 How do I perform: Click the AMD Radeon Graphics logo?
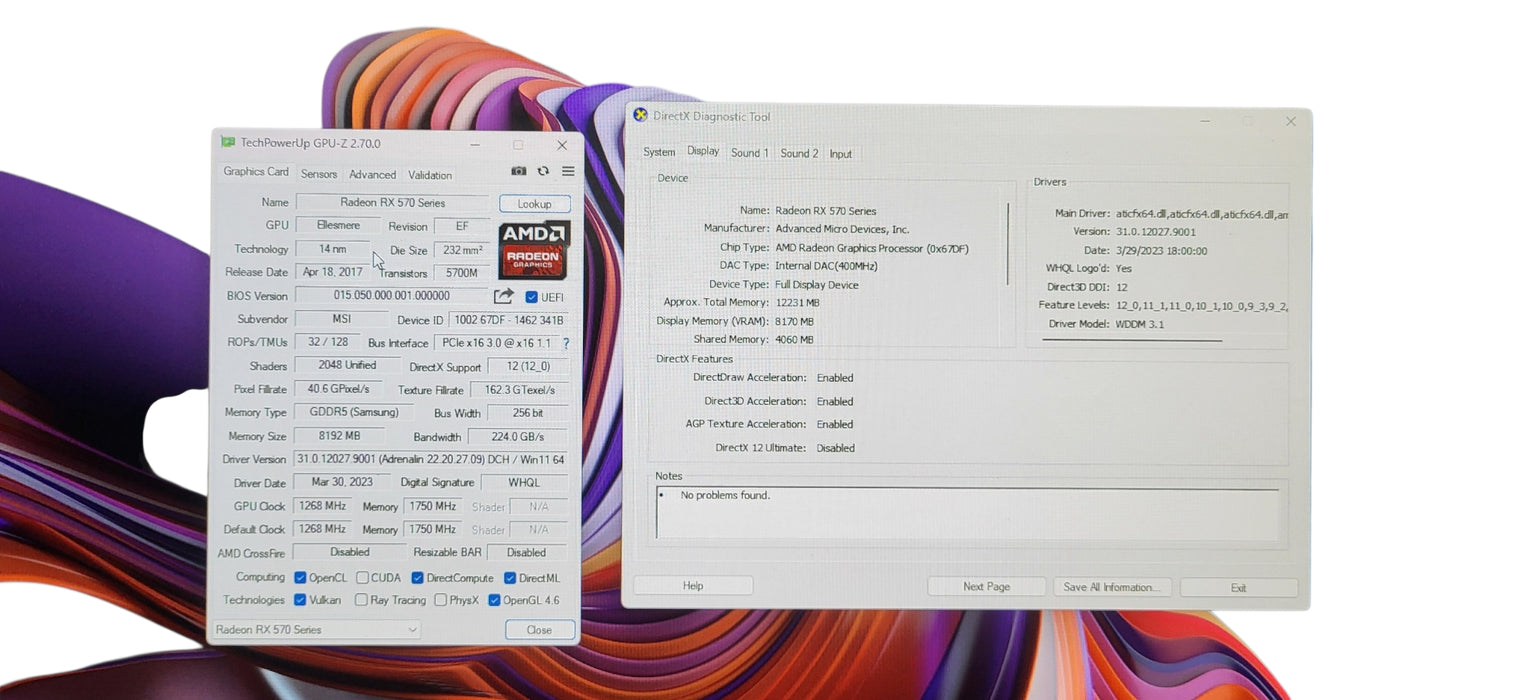[534, 250]
